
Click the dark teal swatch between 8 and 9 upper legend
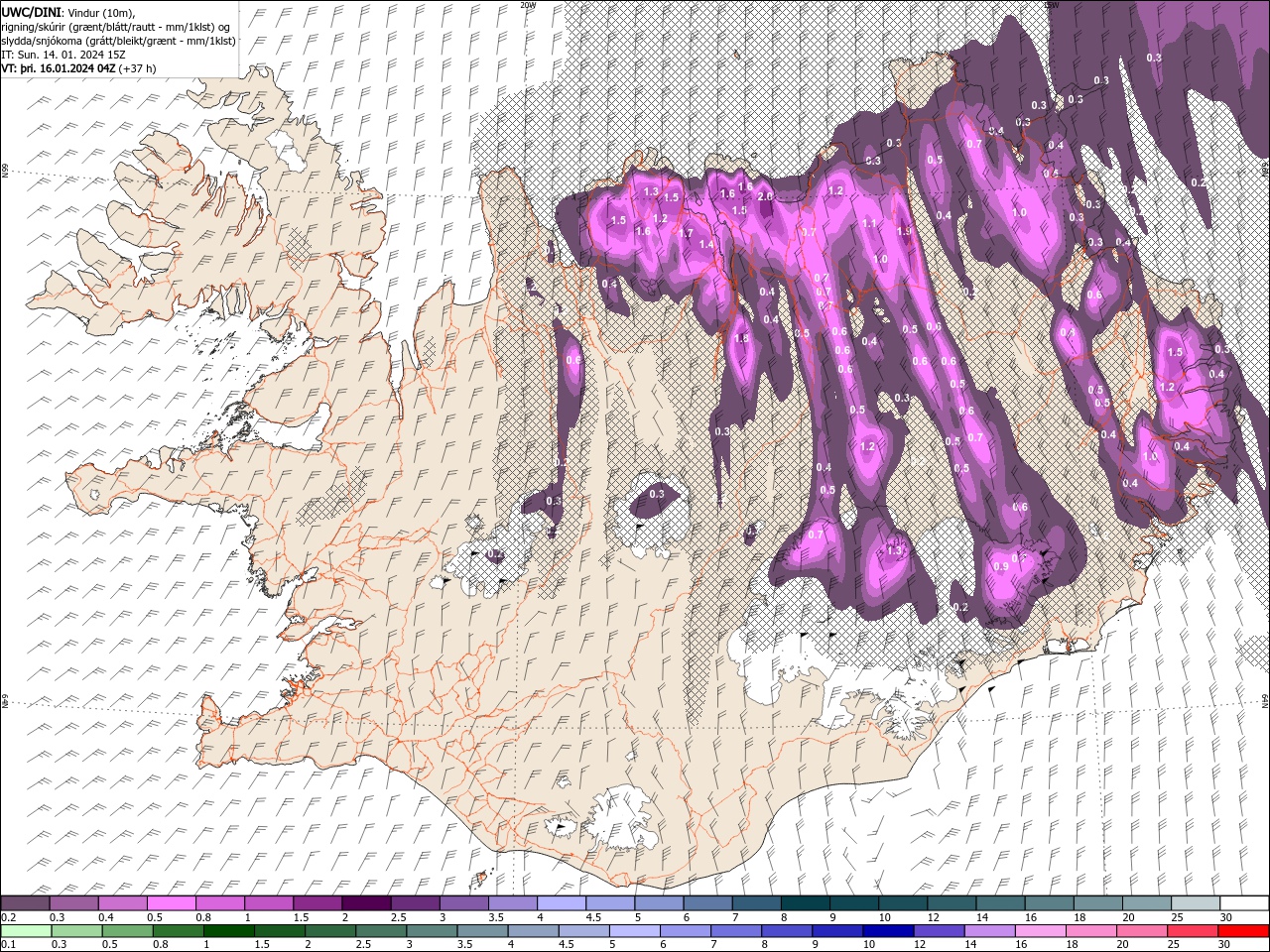(x=804, y=903)
